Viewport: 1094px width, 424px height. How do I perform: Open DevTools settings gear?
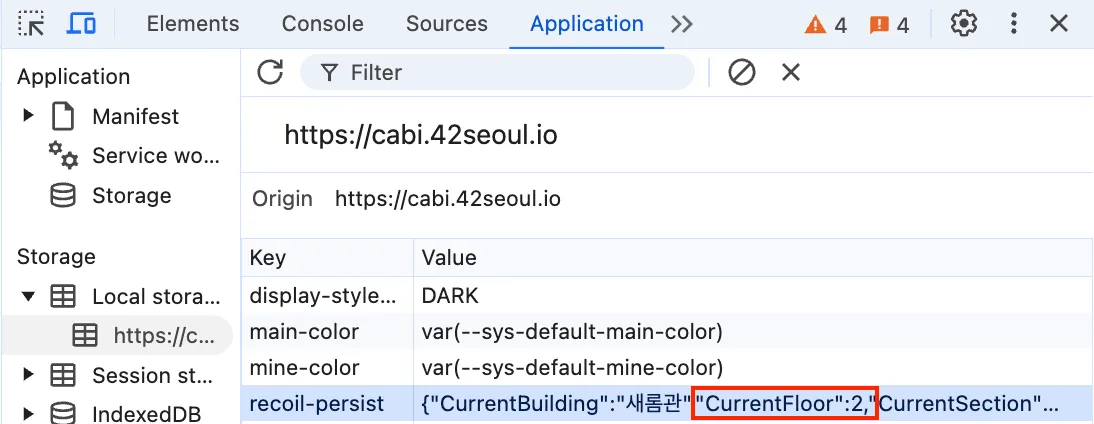click(x=964, y=24)
